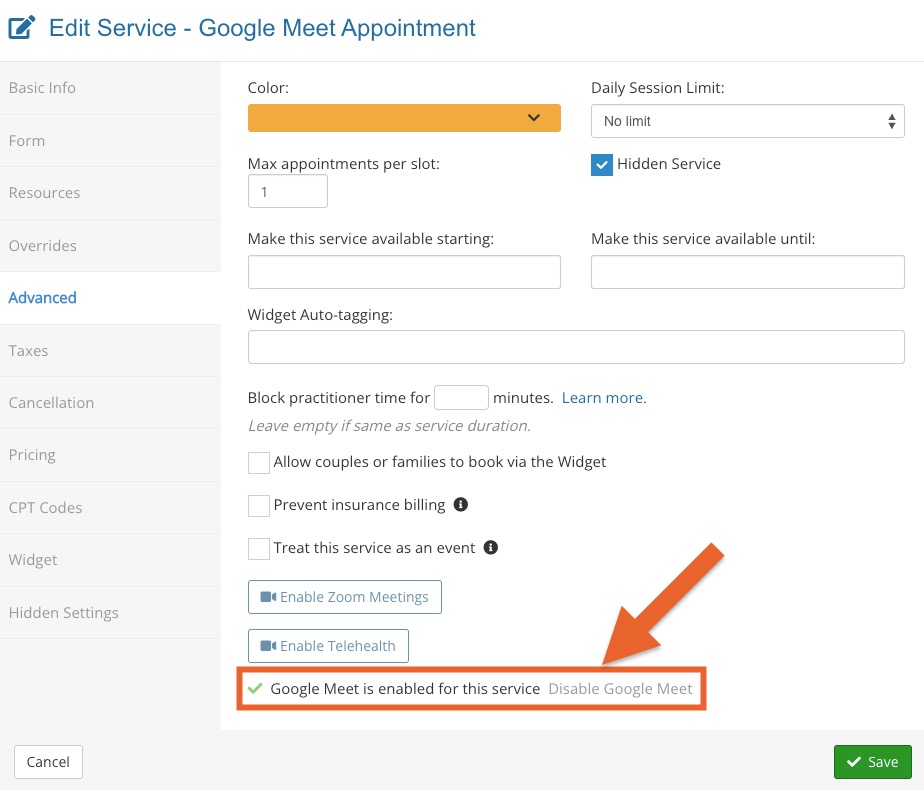
Task: Focus the service available starting date field
Action: [x=404, y=272]
